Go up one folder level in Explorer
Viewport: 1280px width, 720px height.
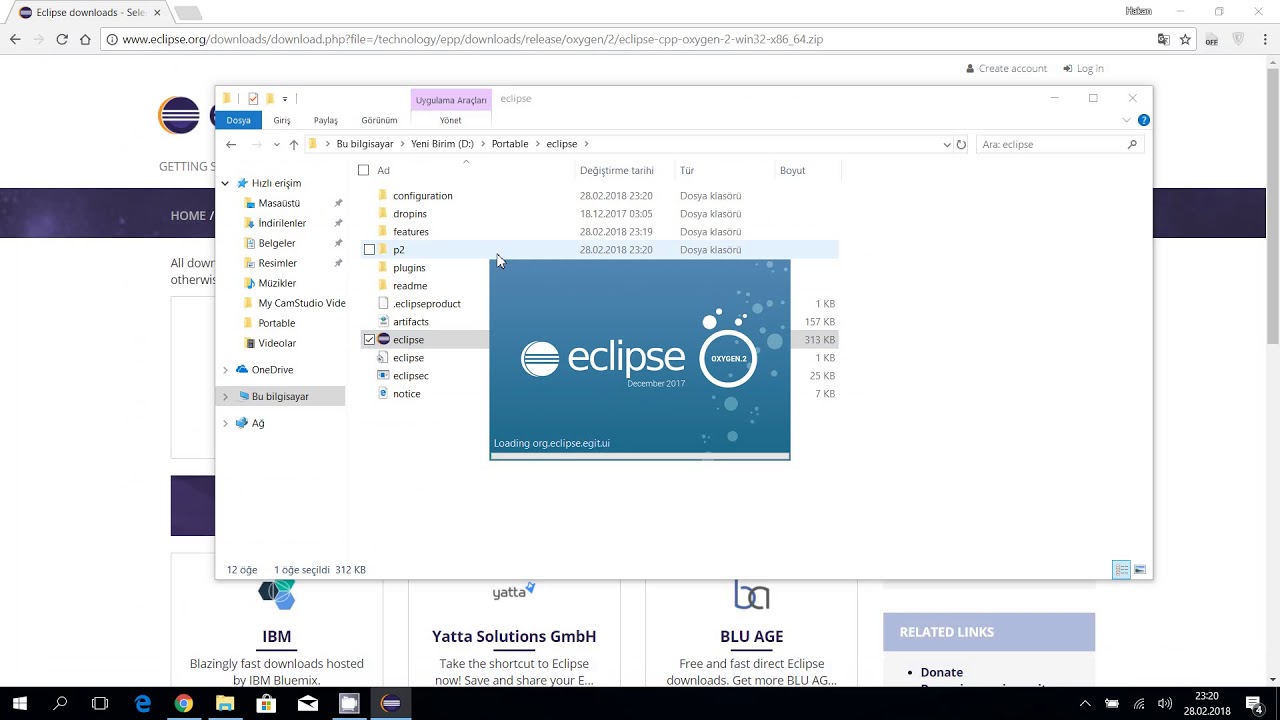[293, 144]
